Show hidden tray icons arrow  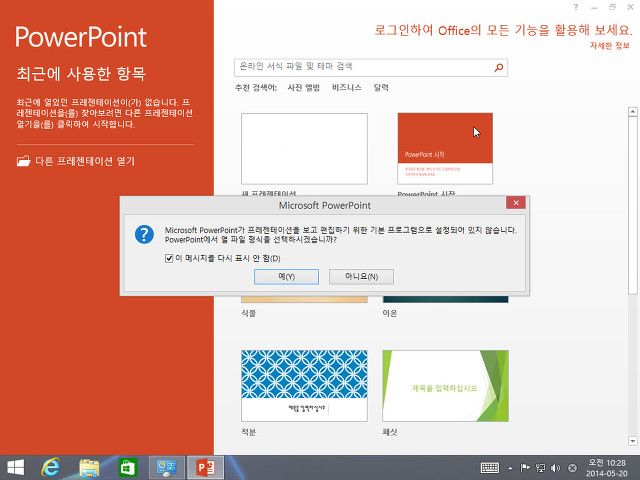(x=510, y=468)
